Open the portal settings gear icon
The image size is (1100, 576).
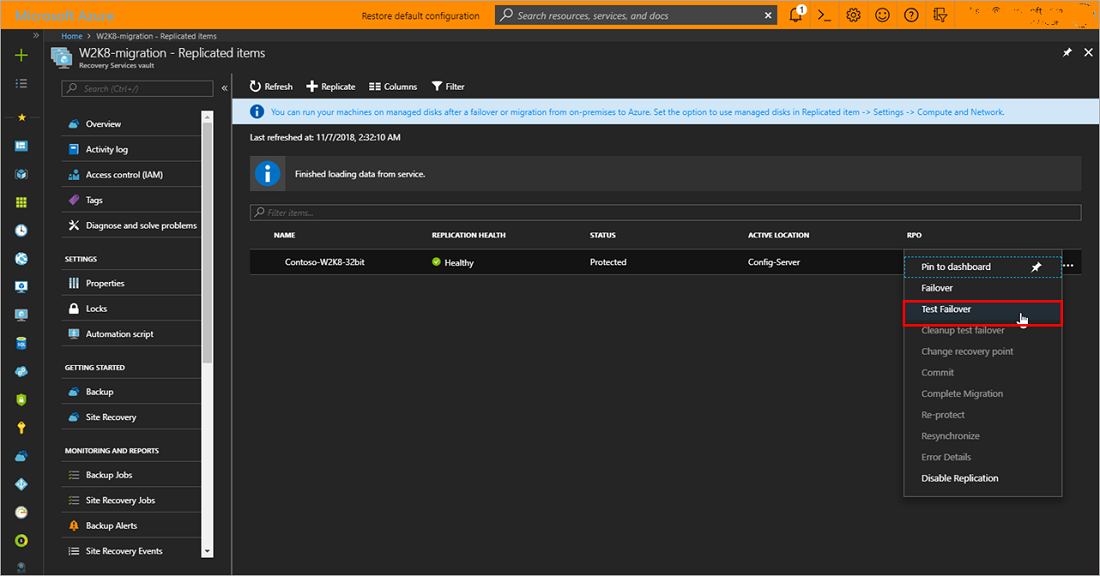point(853,15)
